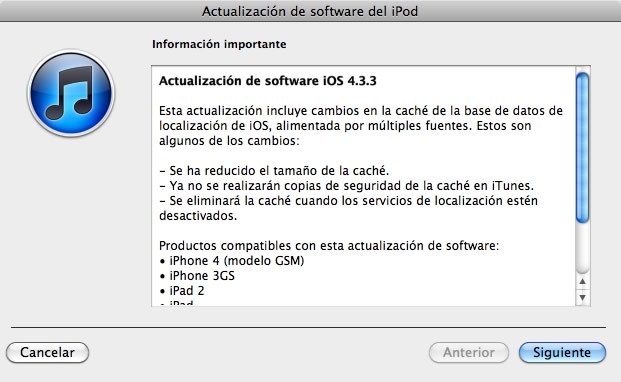Viewport: 621px width, 382px height.
Task: Click the word desactivados in notes
Action: [198, 216]
